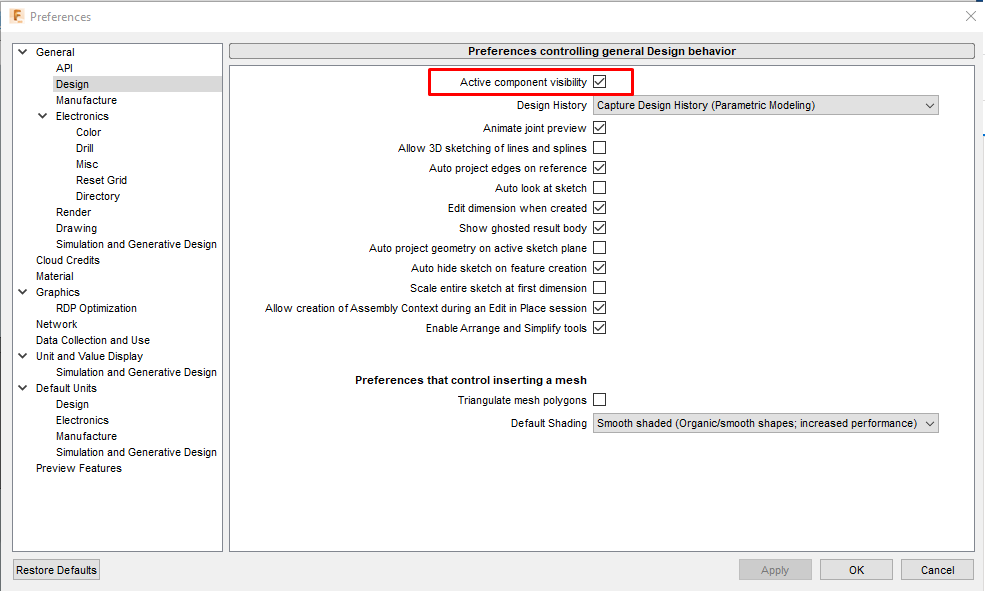
Task: Enable Allow 3D sketching of lines and splines
Action: [599, 147]
